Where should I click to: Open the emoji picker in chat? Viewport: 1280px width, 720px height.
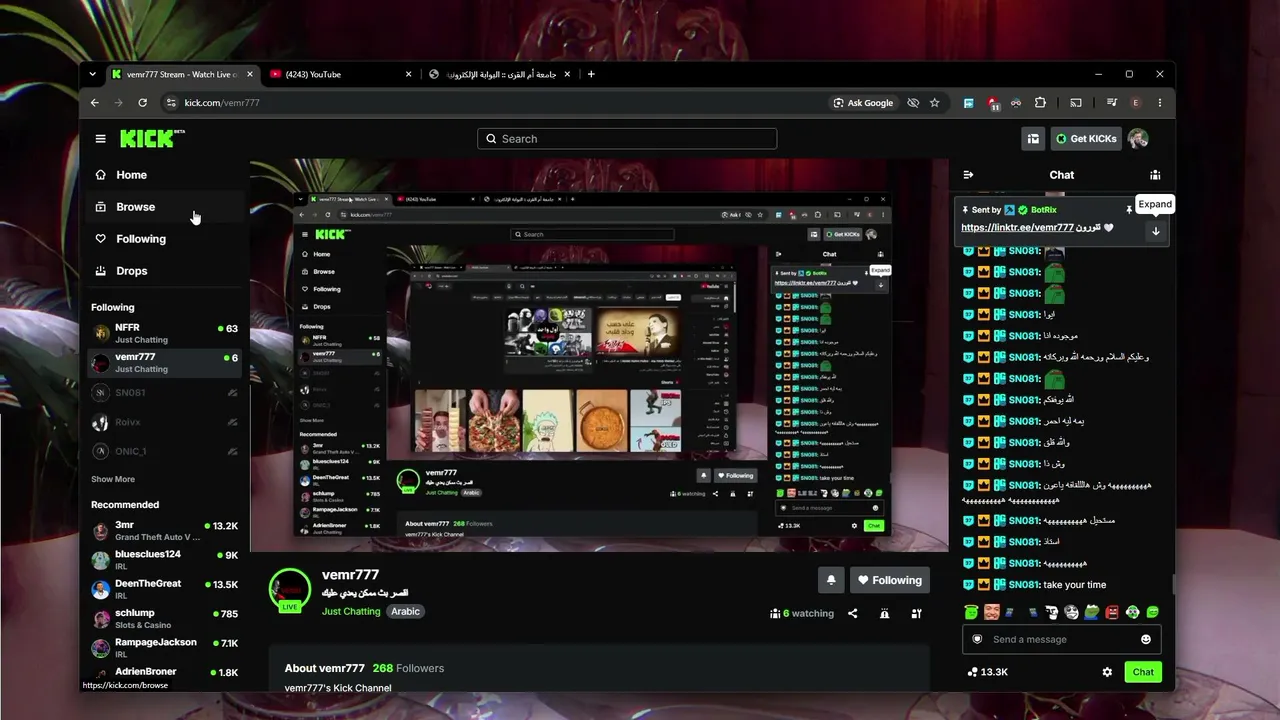(x=1146, y=639)
